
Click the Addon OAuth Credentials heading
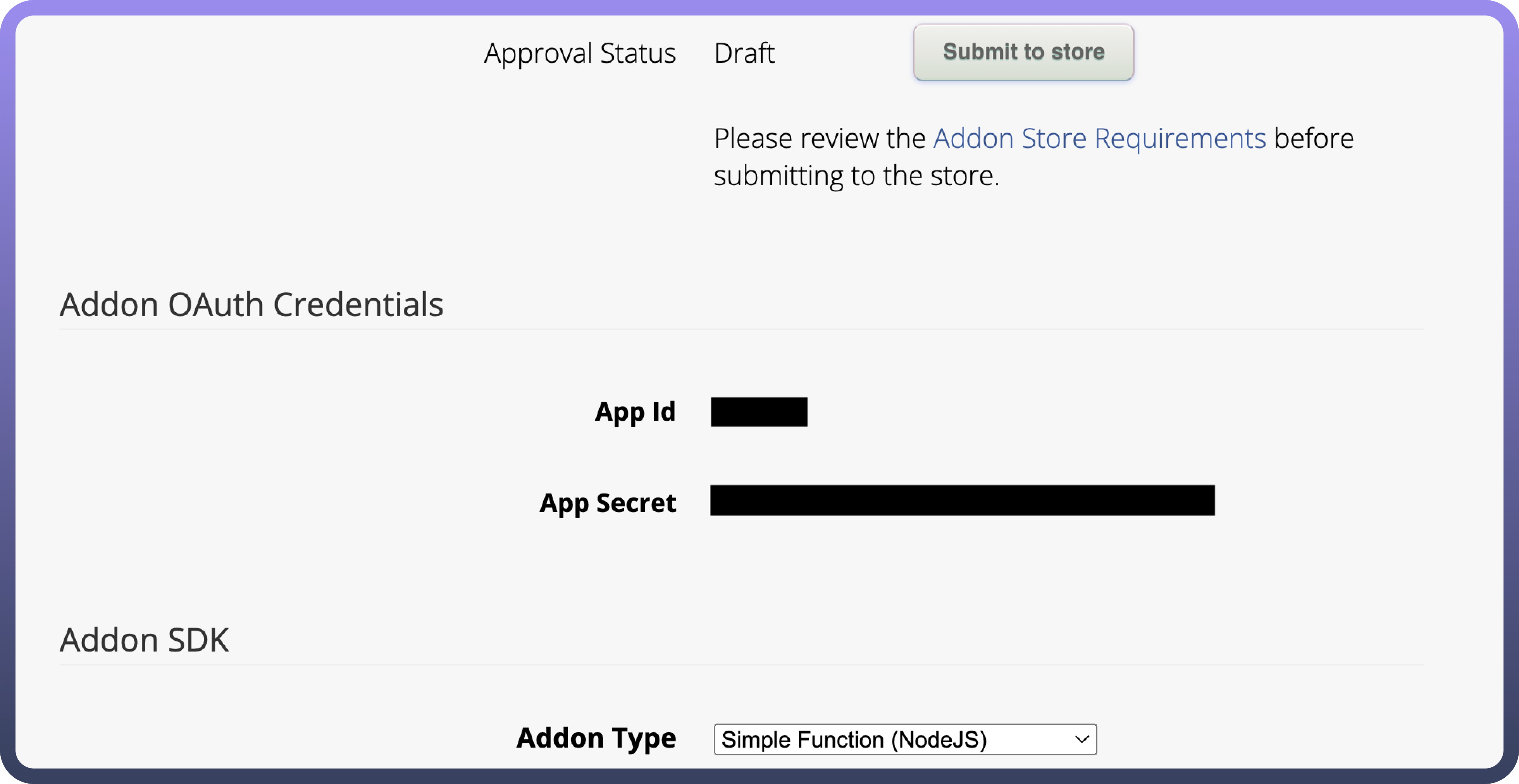pyautogui.click(x=251, y=305)
